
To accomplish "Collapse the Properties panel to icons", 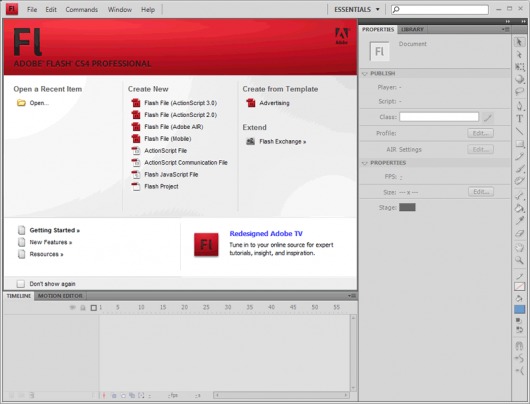I will [x=507, y=21].
